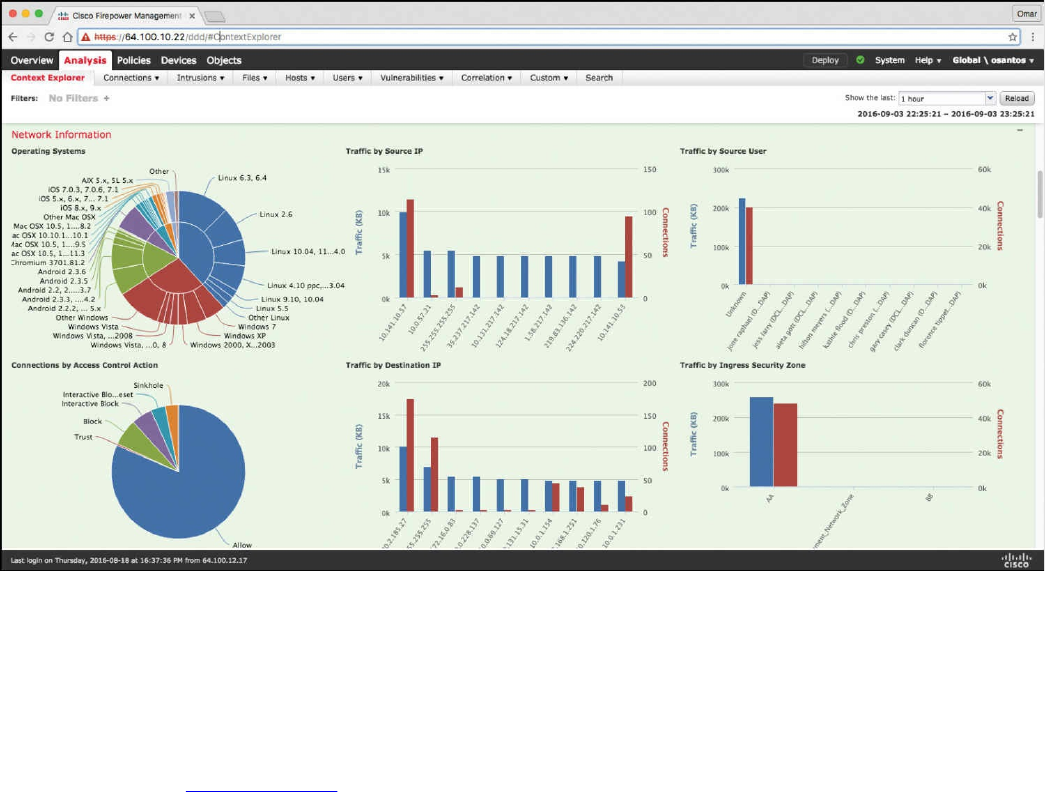Open the Devices menu

click(179, 60)
